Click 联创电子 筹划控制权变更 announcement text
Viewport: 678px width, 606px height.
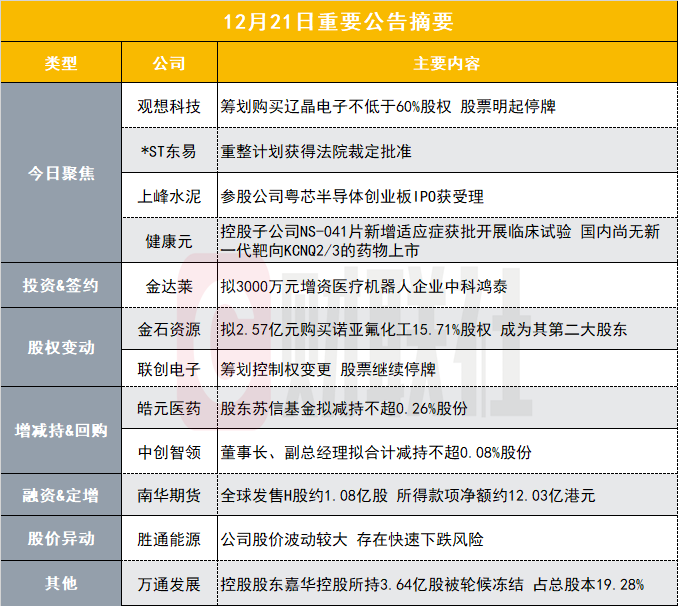tap(328, 369)
